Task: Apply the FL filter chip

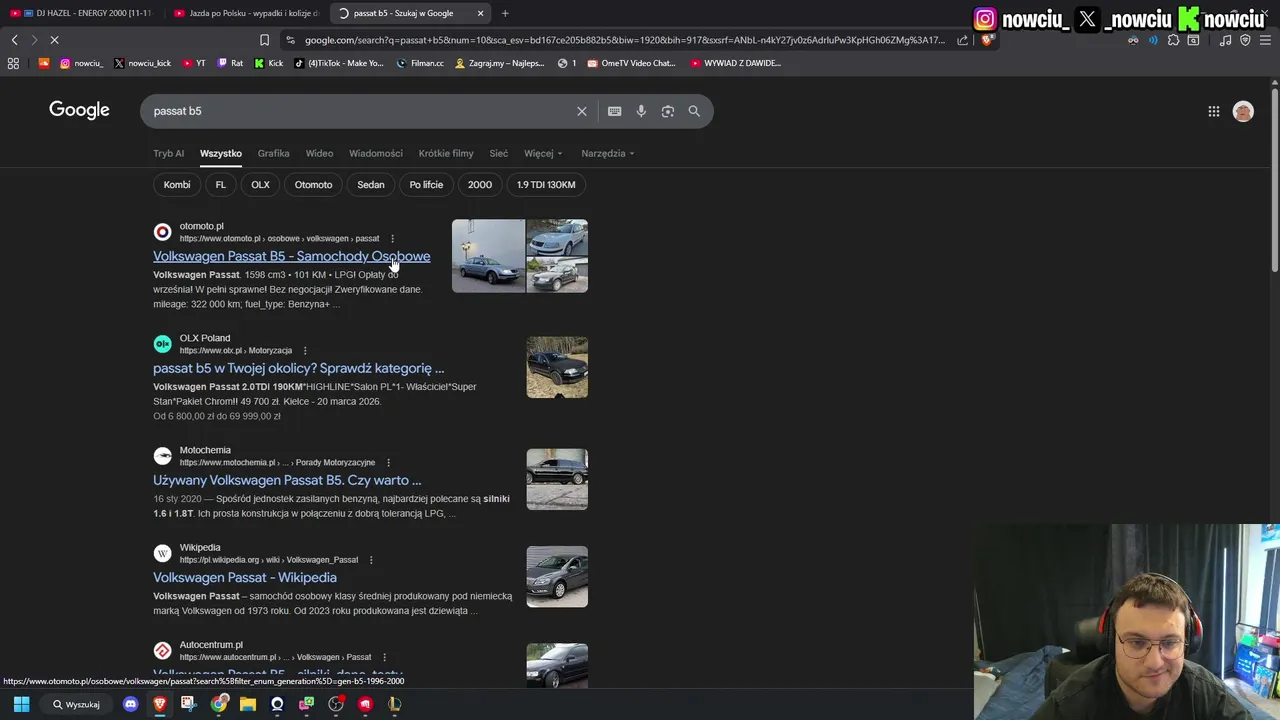Action: coord(221,185)
